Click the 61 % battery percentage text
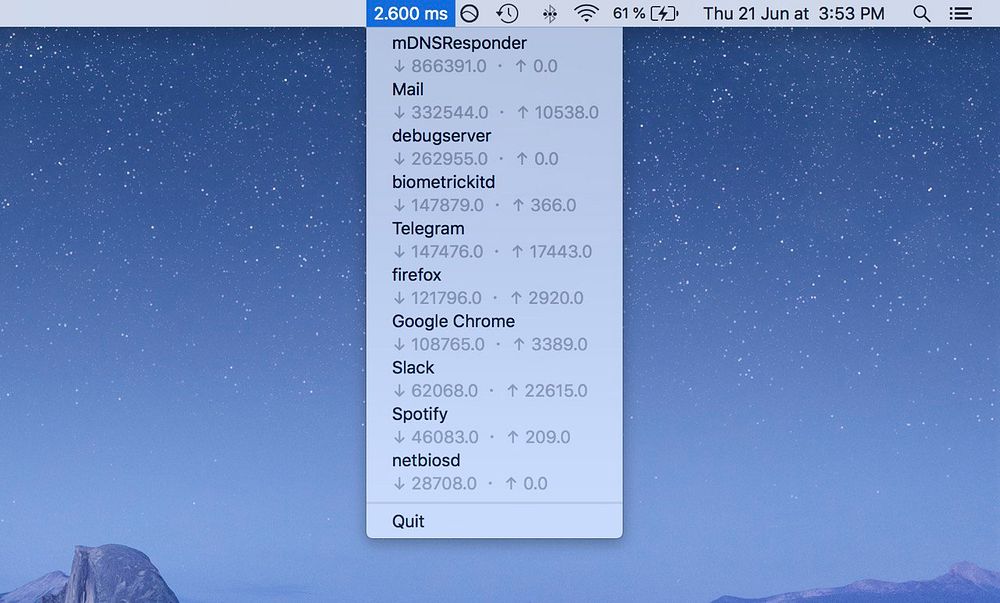 tap(629, 13)
